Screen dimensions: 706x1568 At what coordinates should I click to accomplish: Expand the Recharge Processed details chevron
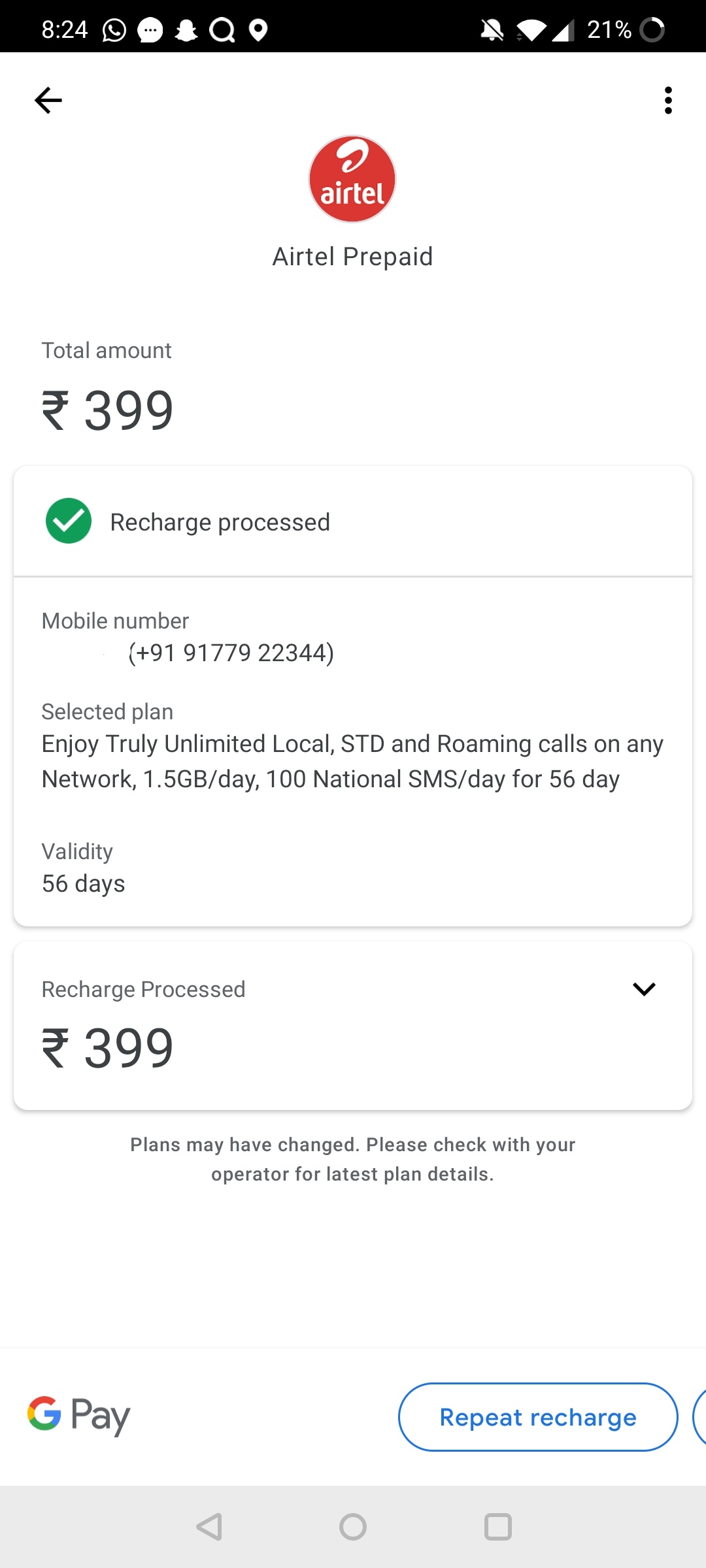tap(644, 989)
